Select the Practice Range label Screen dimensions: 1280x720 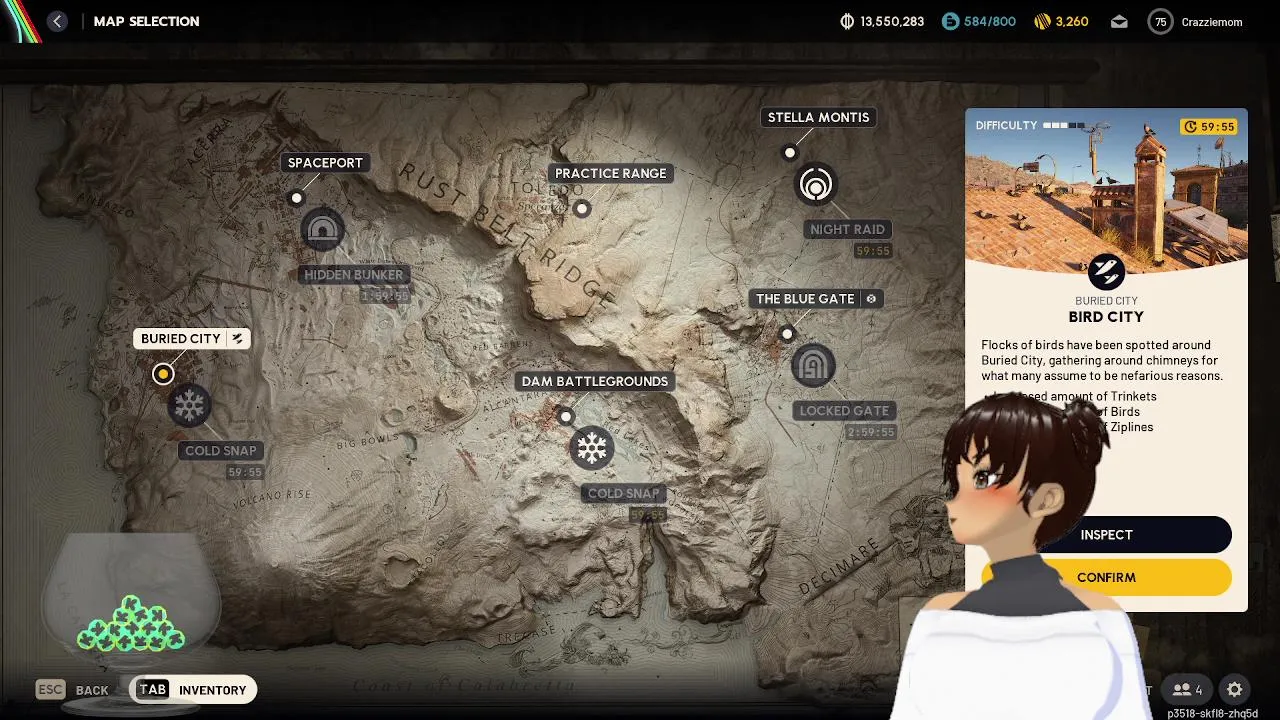coord(610,173)
